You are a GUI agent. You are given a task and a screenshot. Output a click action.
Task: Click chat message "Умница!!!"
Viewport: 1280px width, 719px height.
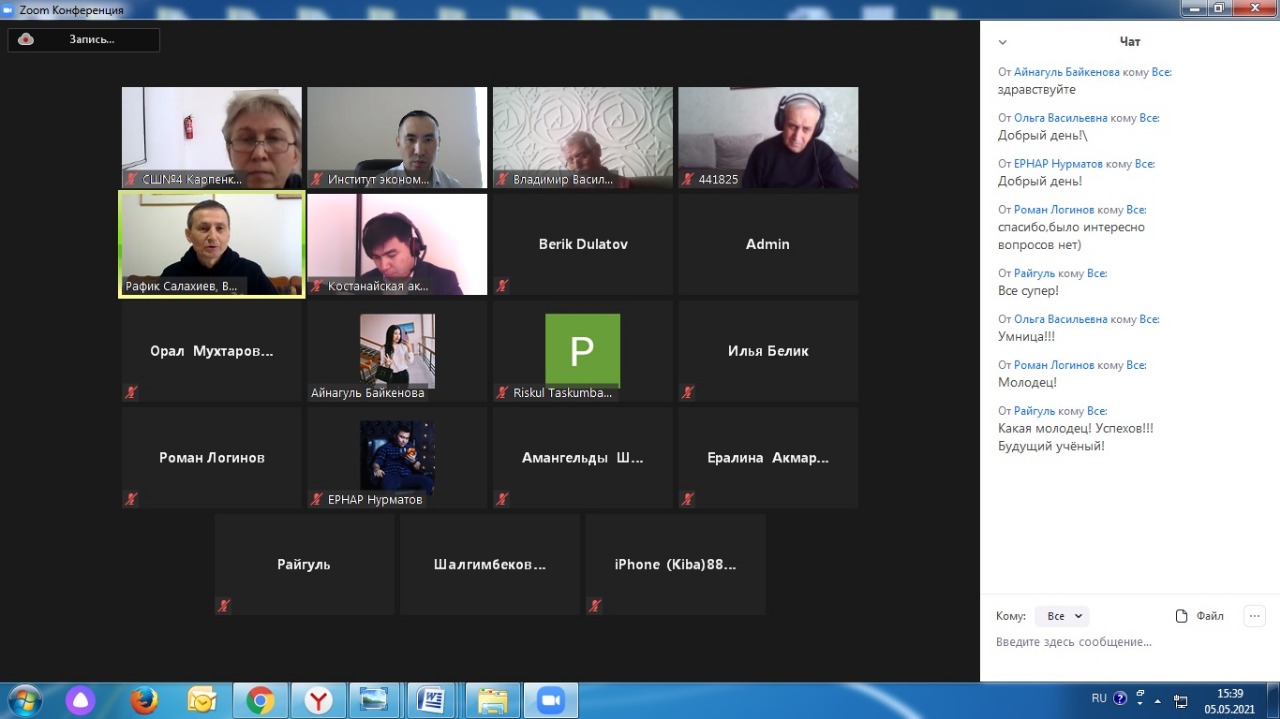coord(1027,337)
